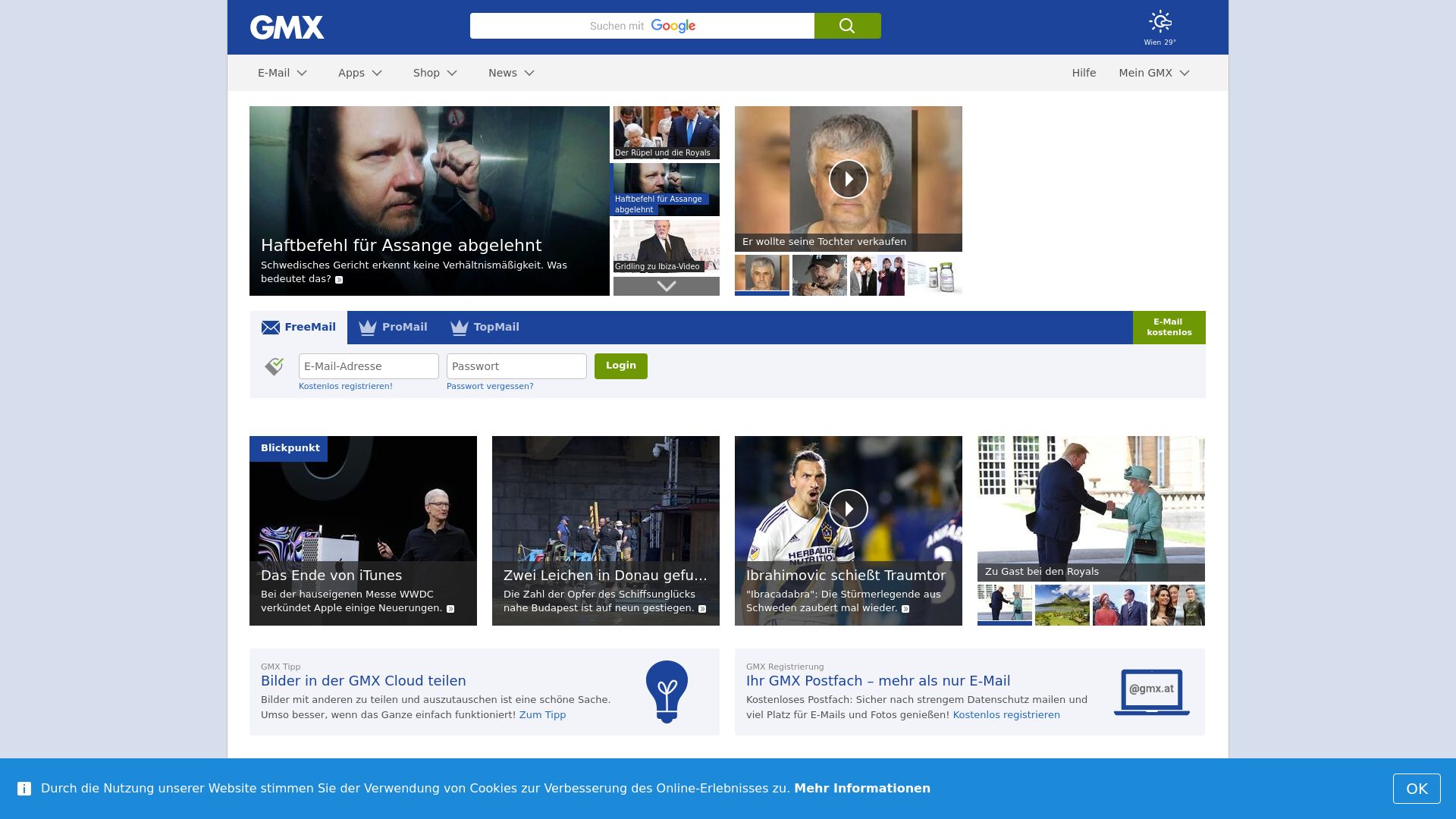The width and height of the screenshot is (1456, 819).
Task: Select Haftbefehl für Assange abgelehnt thumbnail
Action: tap(667, 190)
